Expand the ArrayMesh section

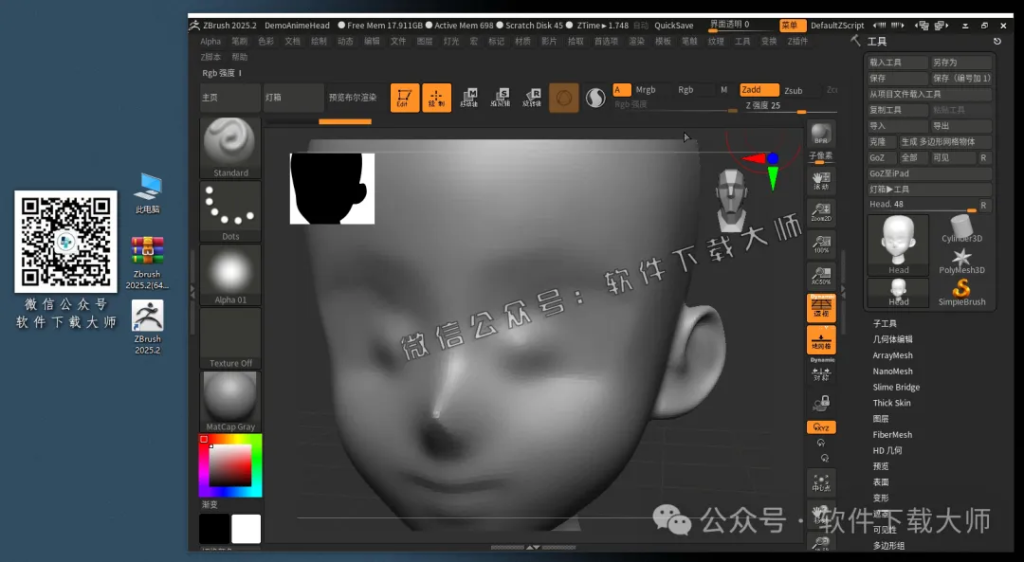coord(892,356)
